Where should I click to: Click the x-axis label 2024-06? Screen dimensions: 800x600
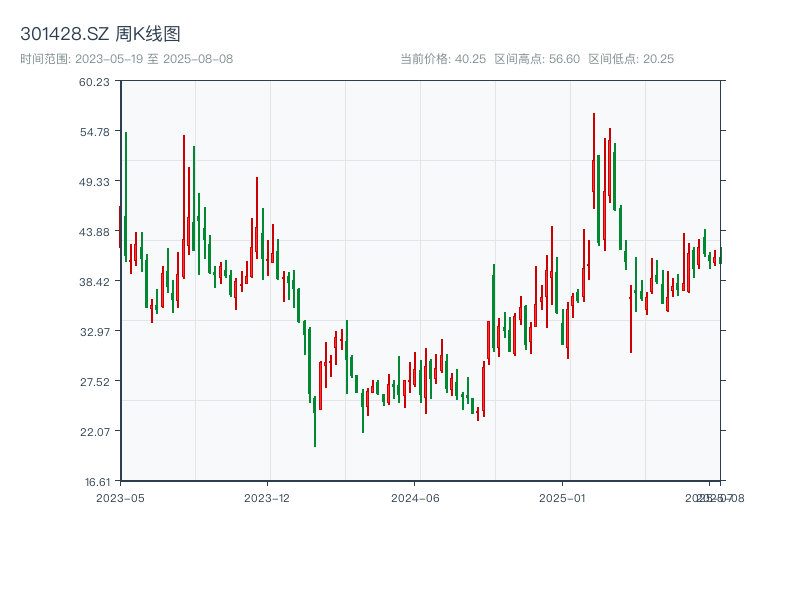pos(415,498)
